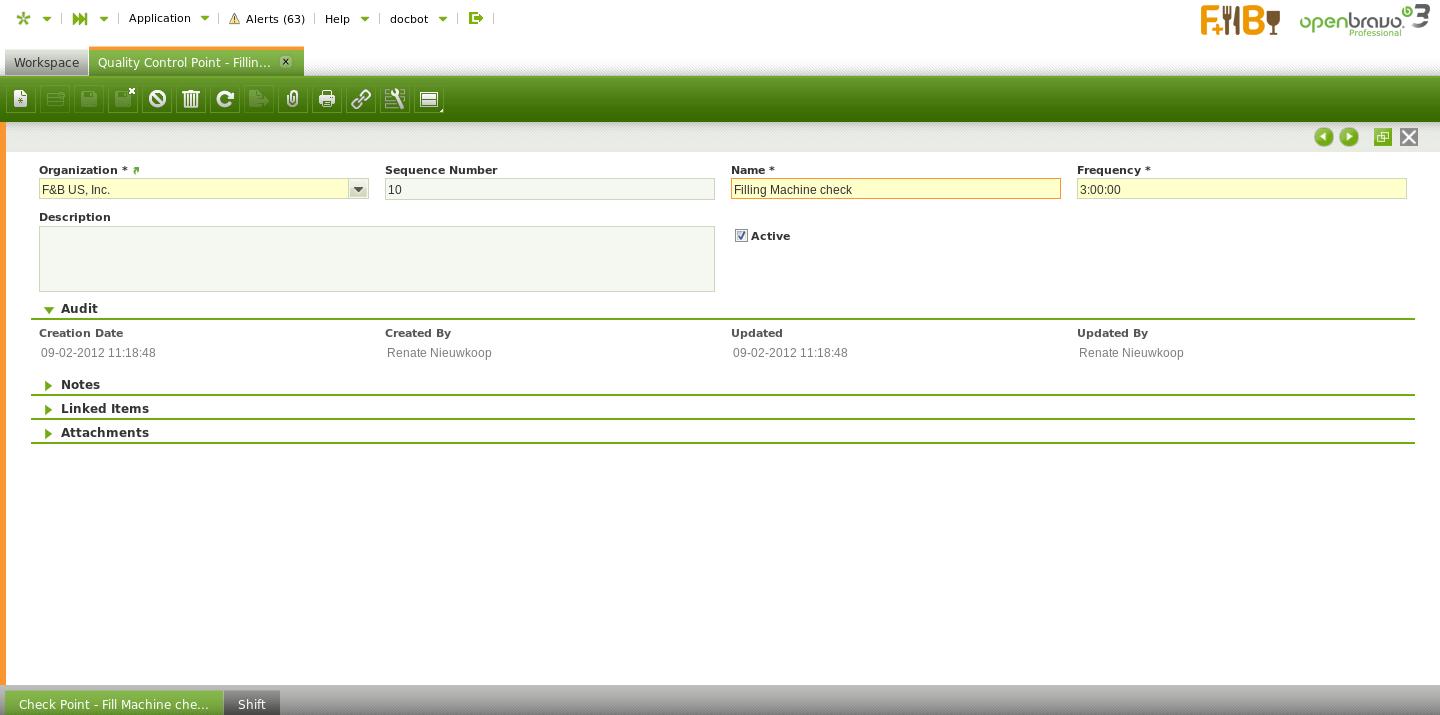Image resolution: width=1440 pixels, height=715 pixels.
Task: Open Alerts (63) link
Action: pyautogui.click(x=267, y=19)
